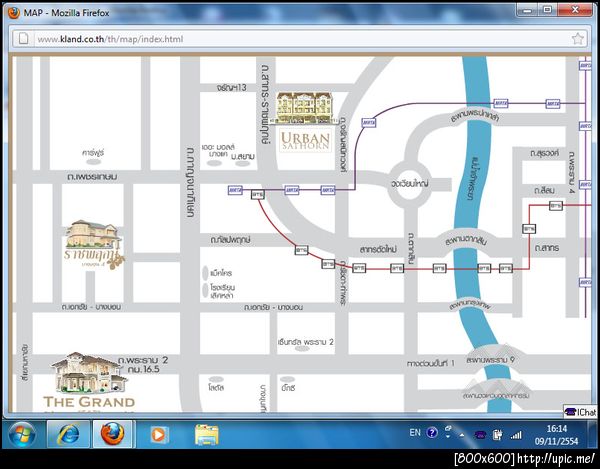The image size is (600, 469).
Task: Click the BTS station marker beside ถ.สีลม
Action: tap(556, 206)
